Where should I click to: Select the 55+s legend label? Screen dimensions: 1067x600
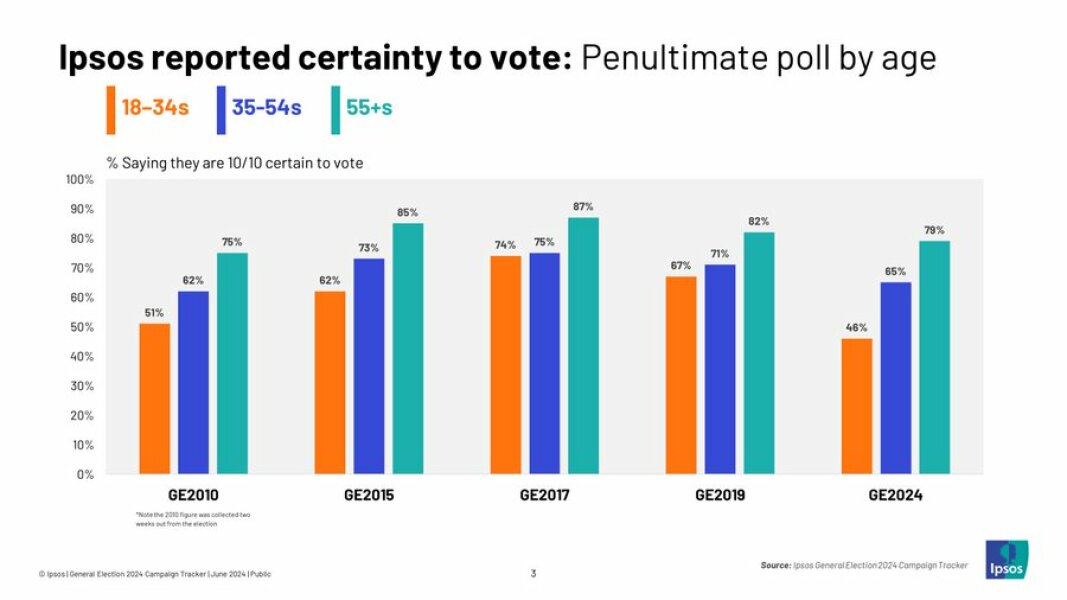(369, 108)
